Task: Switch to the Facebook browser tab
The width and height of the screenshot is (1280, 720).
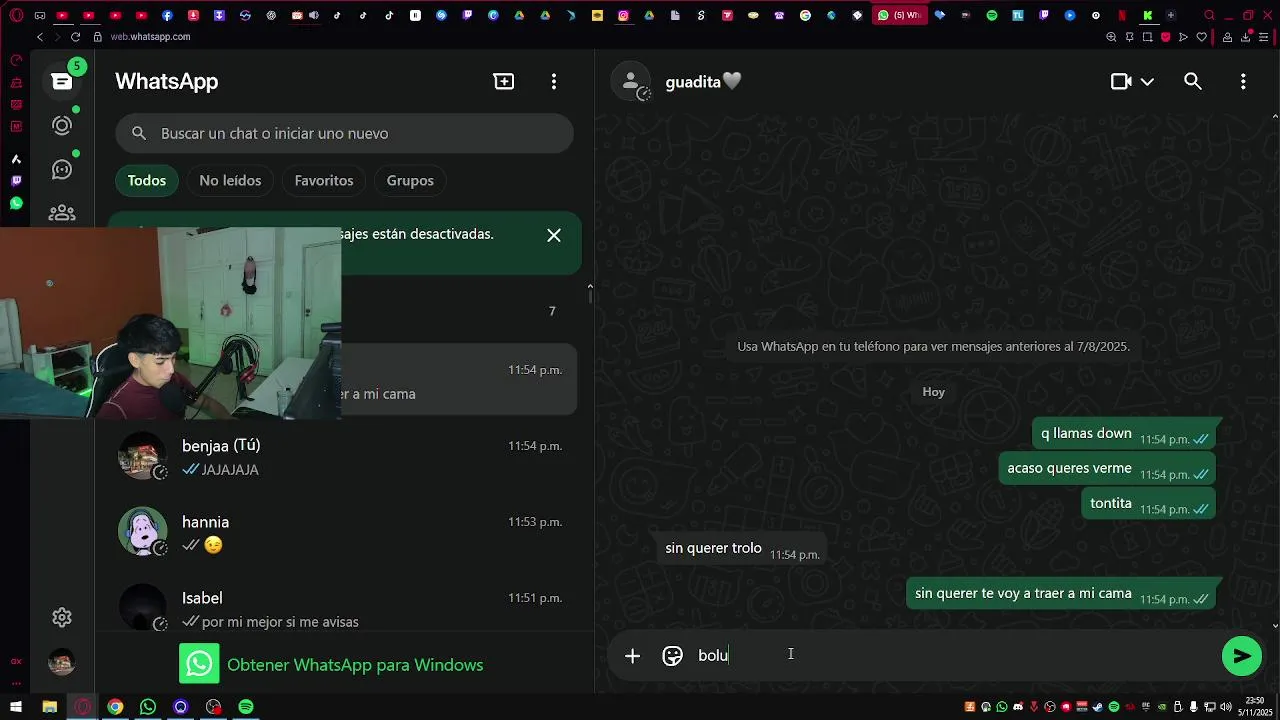Action: coord(167,15)
